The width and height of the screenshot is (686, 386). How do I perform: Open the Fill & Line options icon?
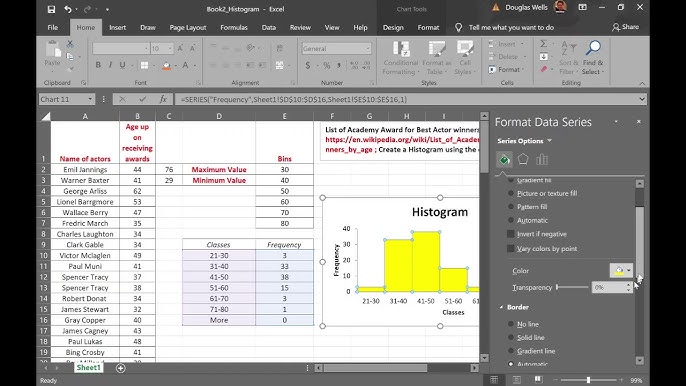coord(504,160)
